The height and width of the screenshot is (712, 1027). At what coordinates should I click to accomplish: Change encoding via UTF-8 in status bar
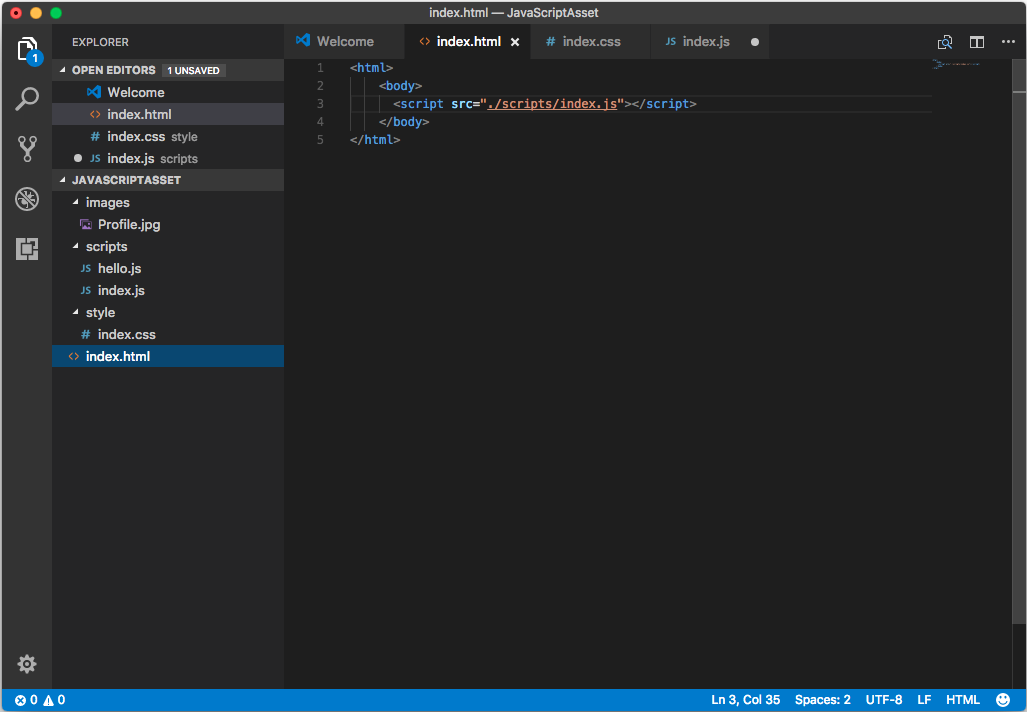pos(884,700)
